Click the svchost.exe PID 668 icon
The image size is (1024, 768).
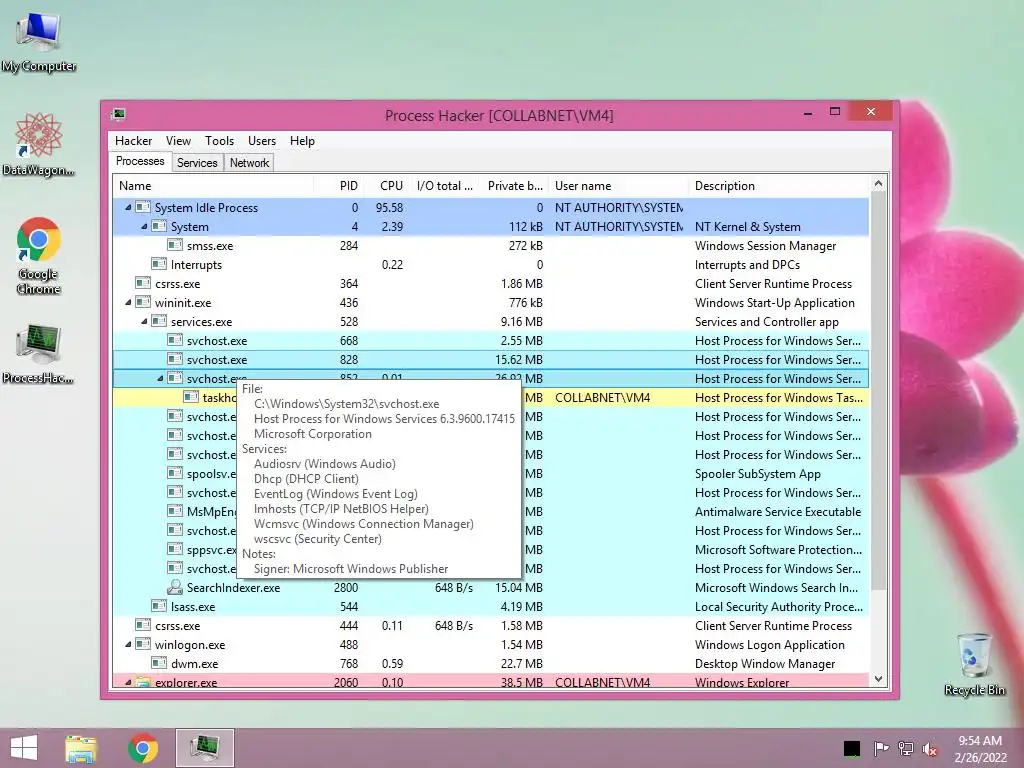pos(175,340)
